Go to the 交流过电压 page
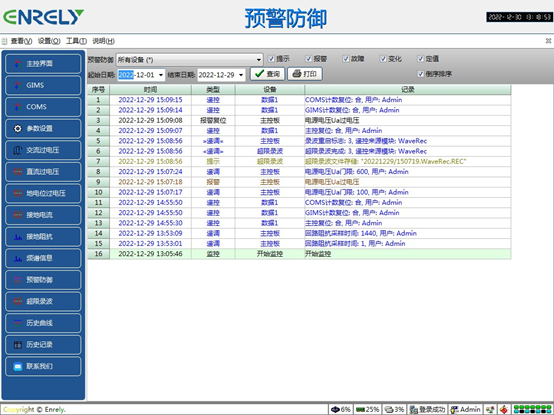This screenshot has height=415, width=554. tap(43, 150)
